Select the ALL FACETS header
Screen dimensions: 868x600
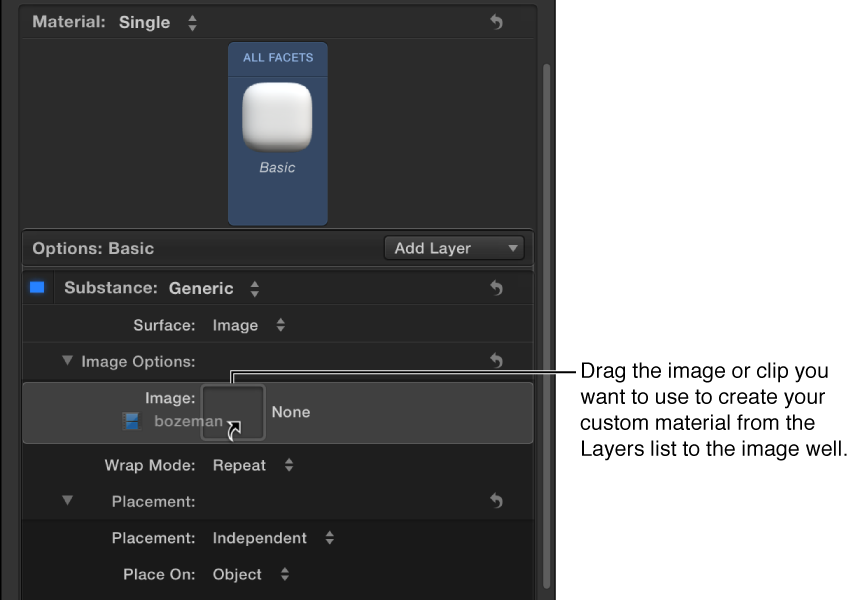click(277, 58)
